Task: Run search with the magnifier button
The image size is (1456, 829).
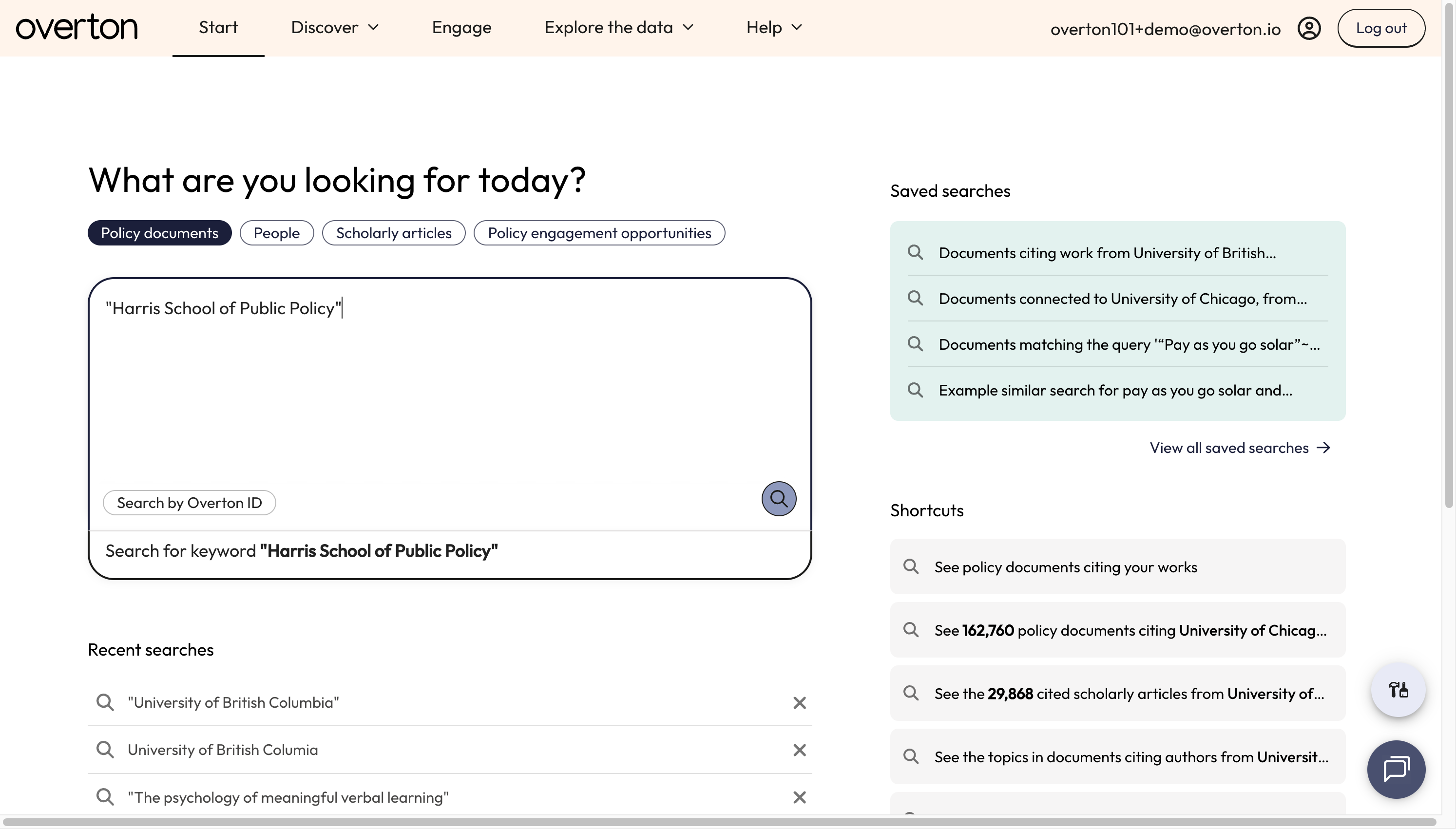Action: [x=778, y=499]
